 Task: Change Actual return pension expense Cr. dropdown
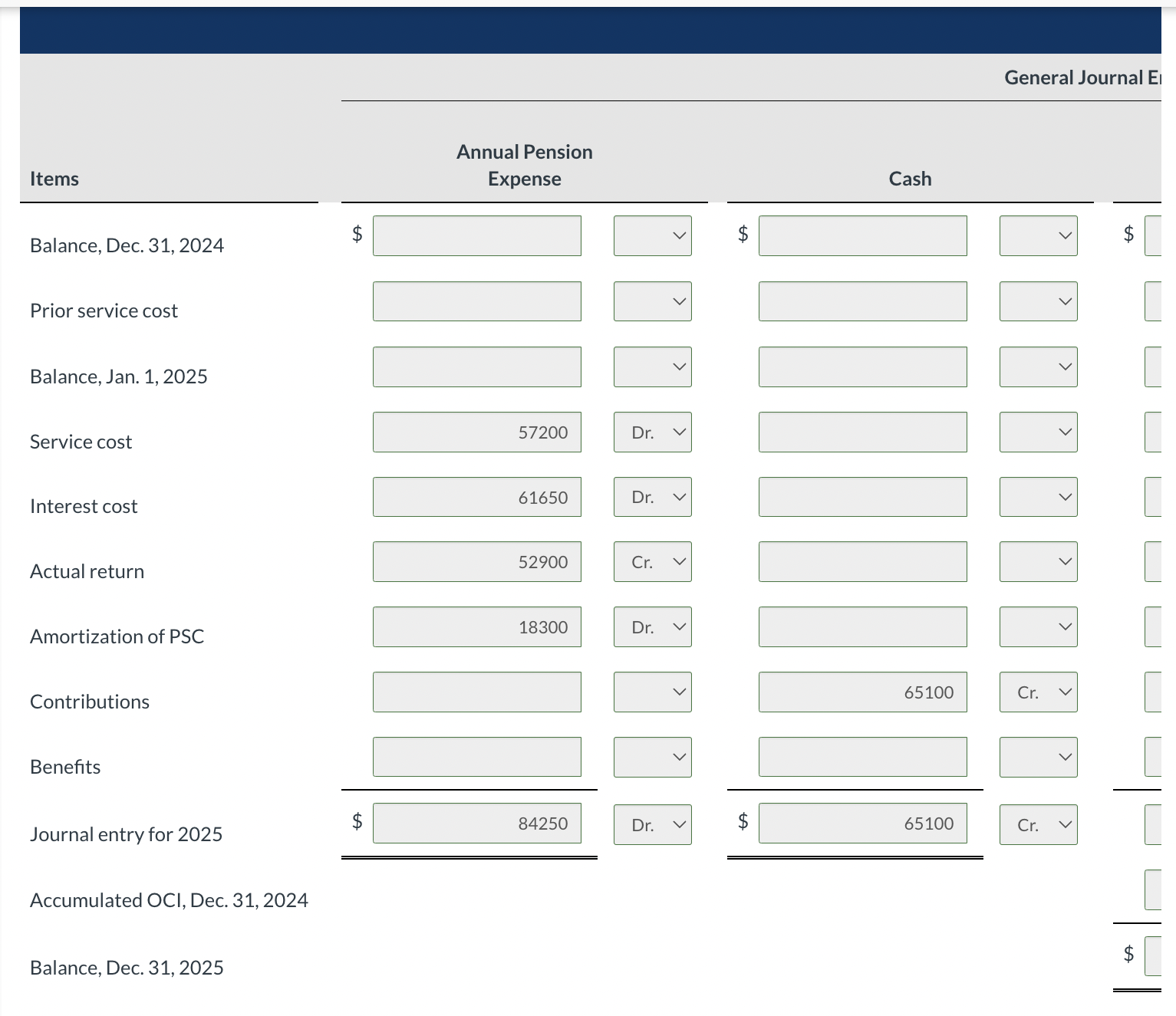click(653, 562)
